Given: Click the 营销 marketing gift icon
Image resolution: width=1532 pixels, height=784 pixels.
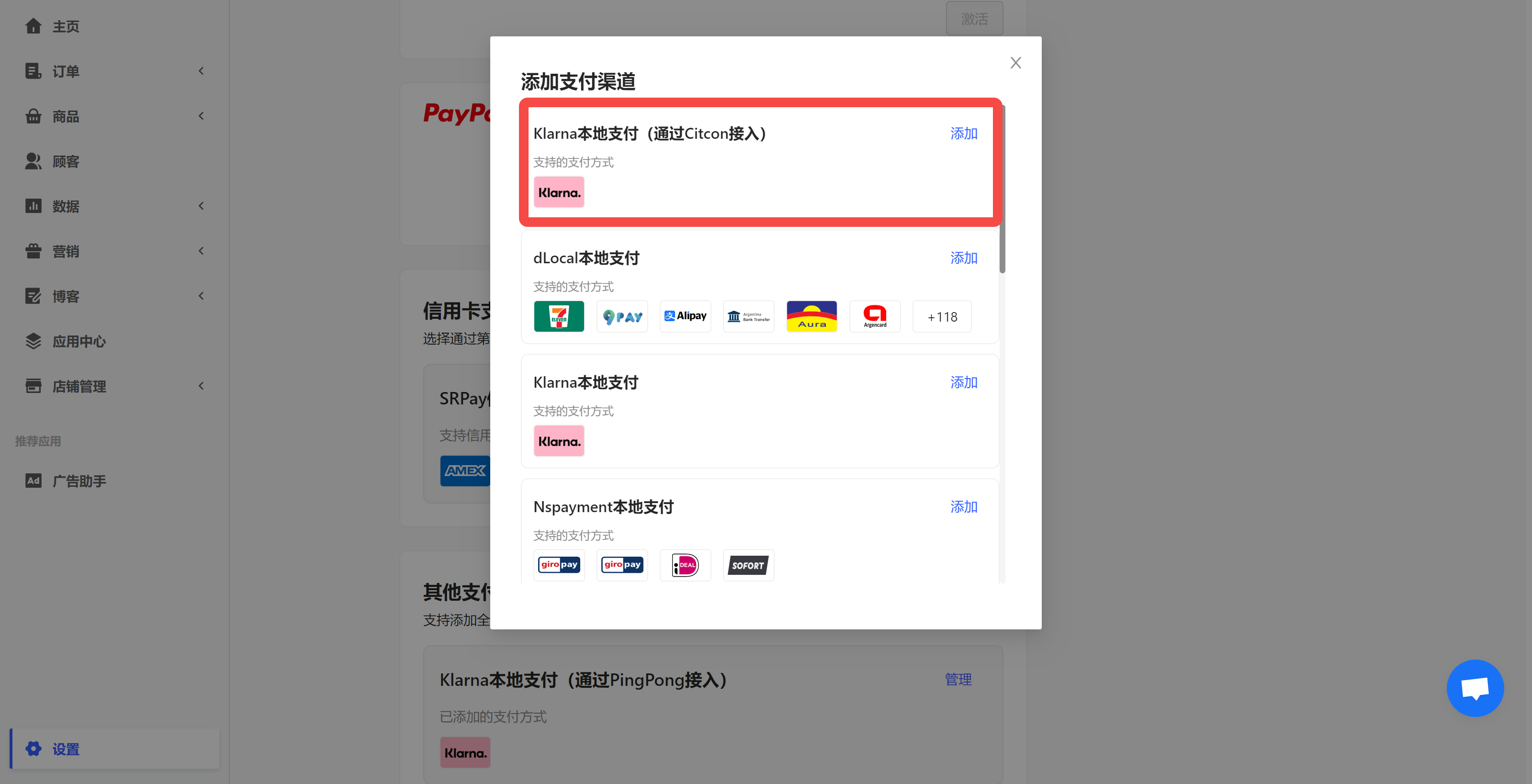Looking at the screenshot, I should [x=34, y=251].
